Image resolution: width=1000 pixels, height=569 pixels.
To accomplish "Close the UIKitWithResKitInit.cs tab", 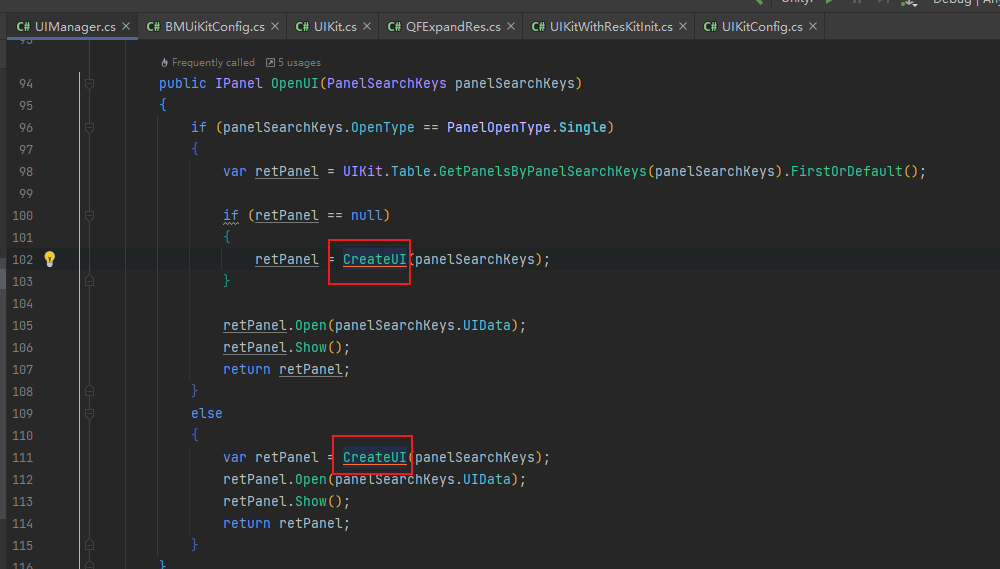I will pyautogui.click(x=683, y=26).
